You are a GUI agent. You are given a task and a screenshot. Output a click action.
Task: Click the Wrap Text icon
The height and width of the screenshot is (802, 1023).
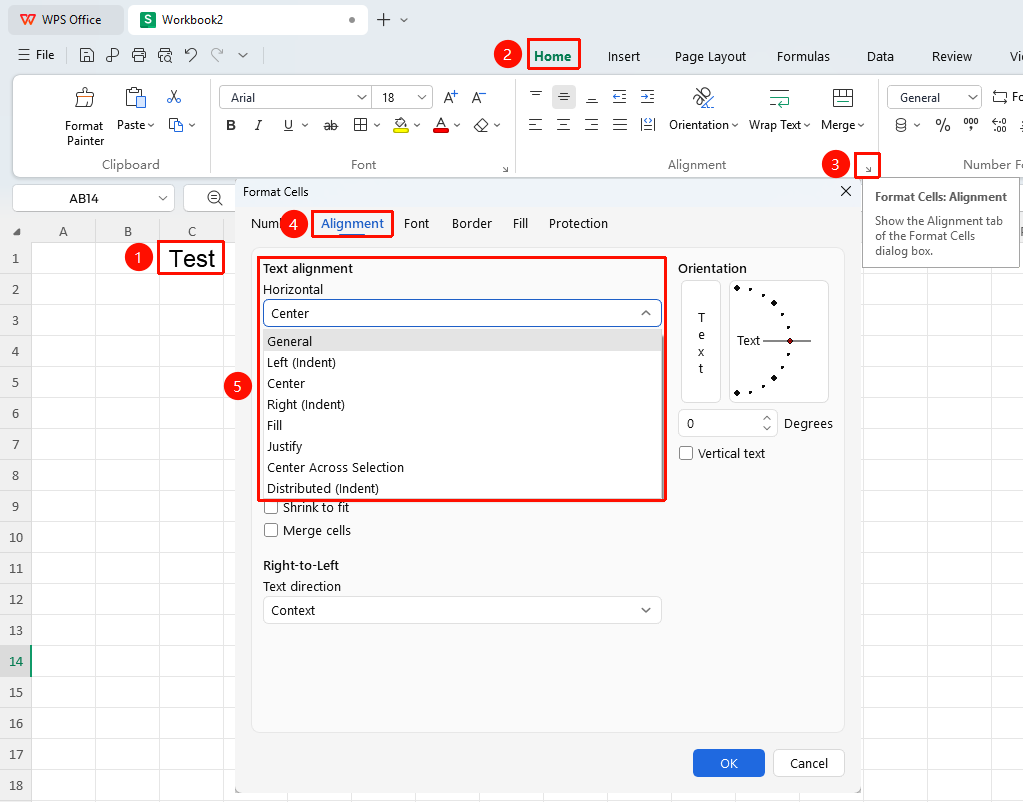tap(779, 98)
